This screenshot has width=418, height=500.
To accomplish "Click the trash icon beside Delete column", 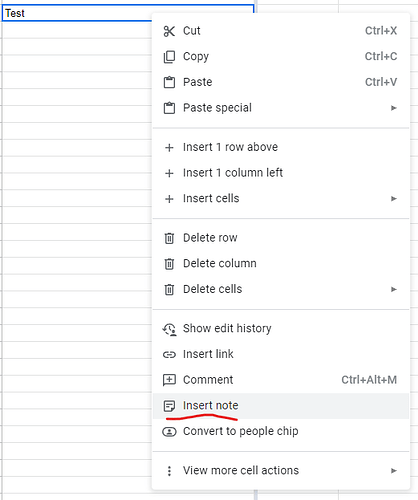I will [x=169, y=264].
